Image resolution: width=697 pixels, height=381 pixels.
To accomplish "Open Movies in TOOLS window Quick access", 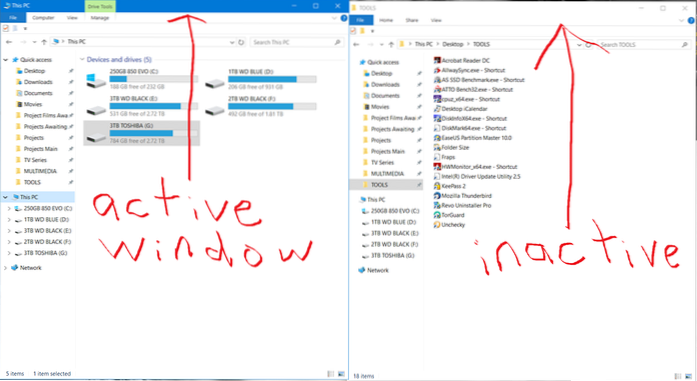I will pyautogui.click(x=380, y=107).
